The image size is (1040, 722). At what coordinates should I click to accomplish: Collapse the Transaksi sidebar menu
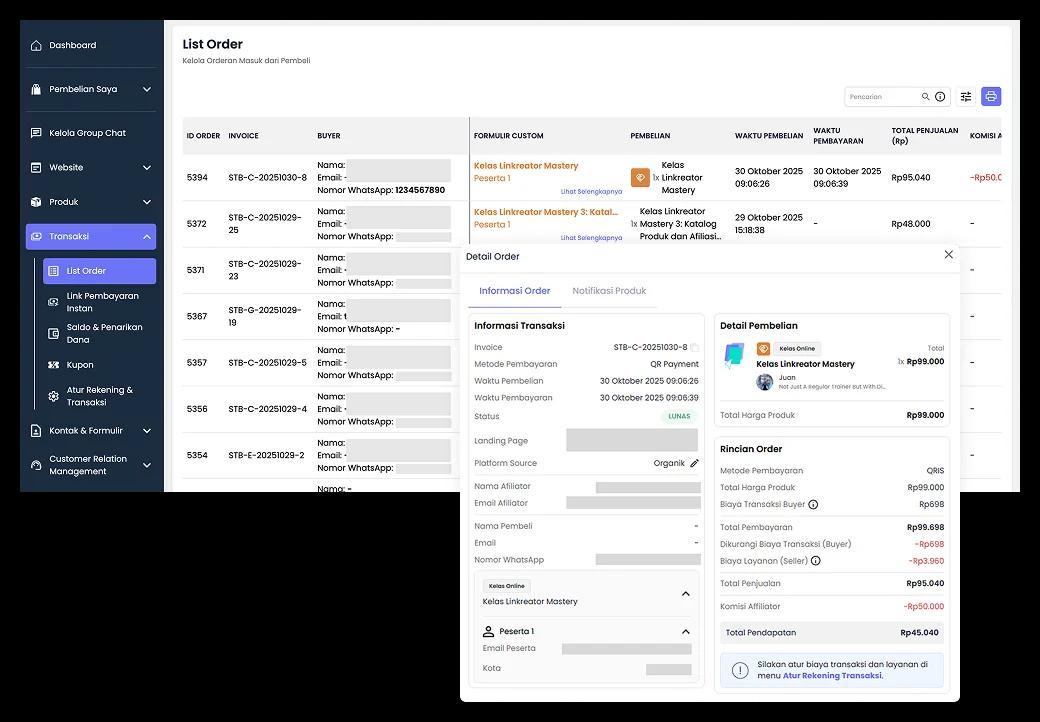point(146,237)
